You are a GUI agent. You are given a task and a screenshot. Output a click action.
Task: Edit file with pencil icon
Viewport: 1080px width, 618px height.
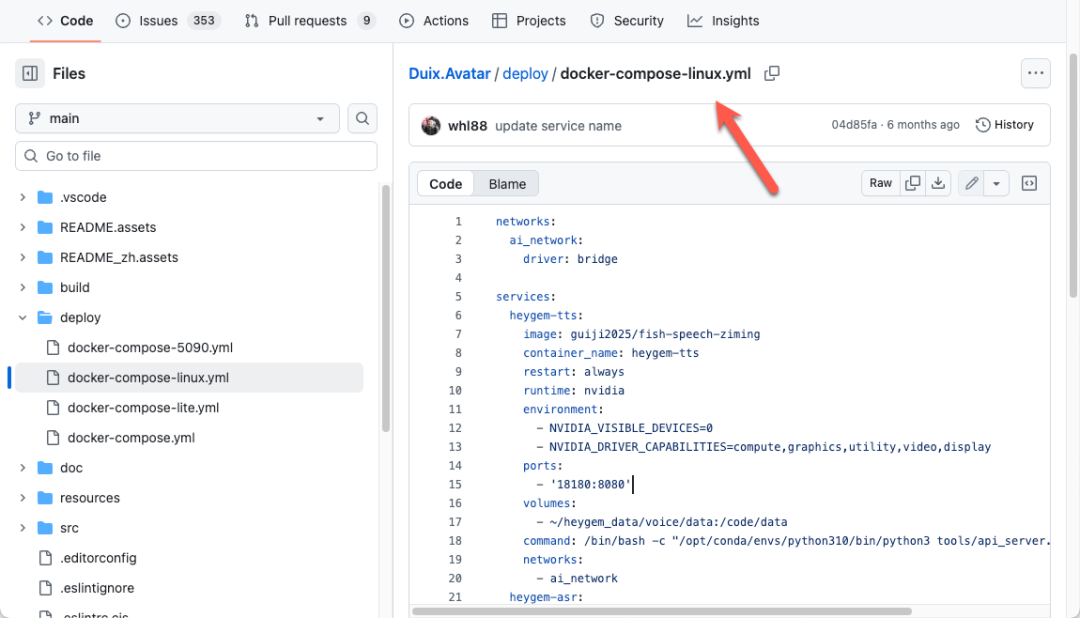(971, 183)
